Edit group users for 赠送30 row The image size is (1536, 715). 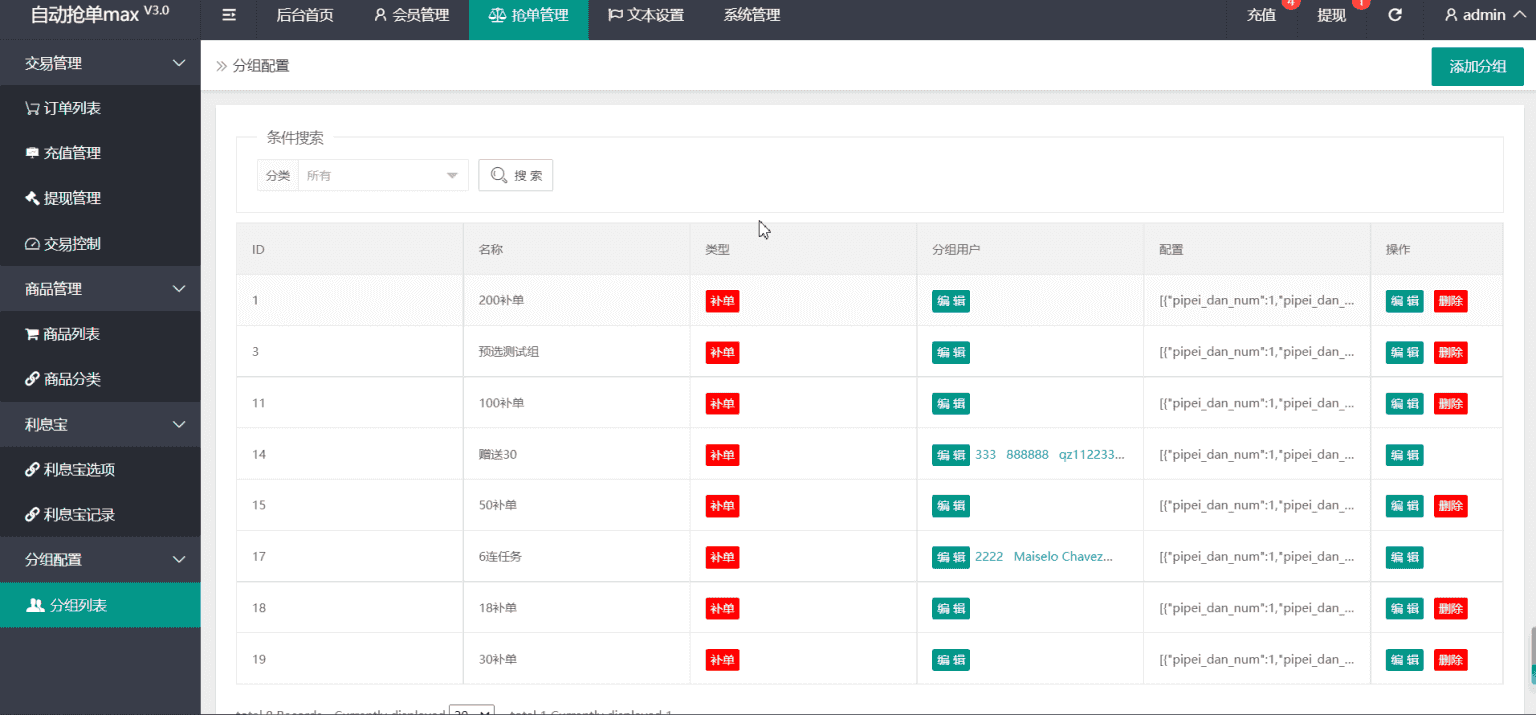pos(950,455)
